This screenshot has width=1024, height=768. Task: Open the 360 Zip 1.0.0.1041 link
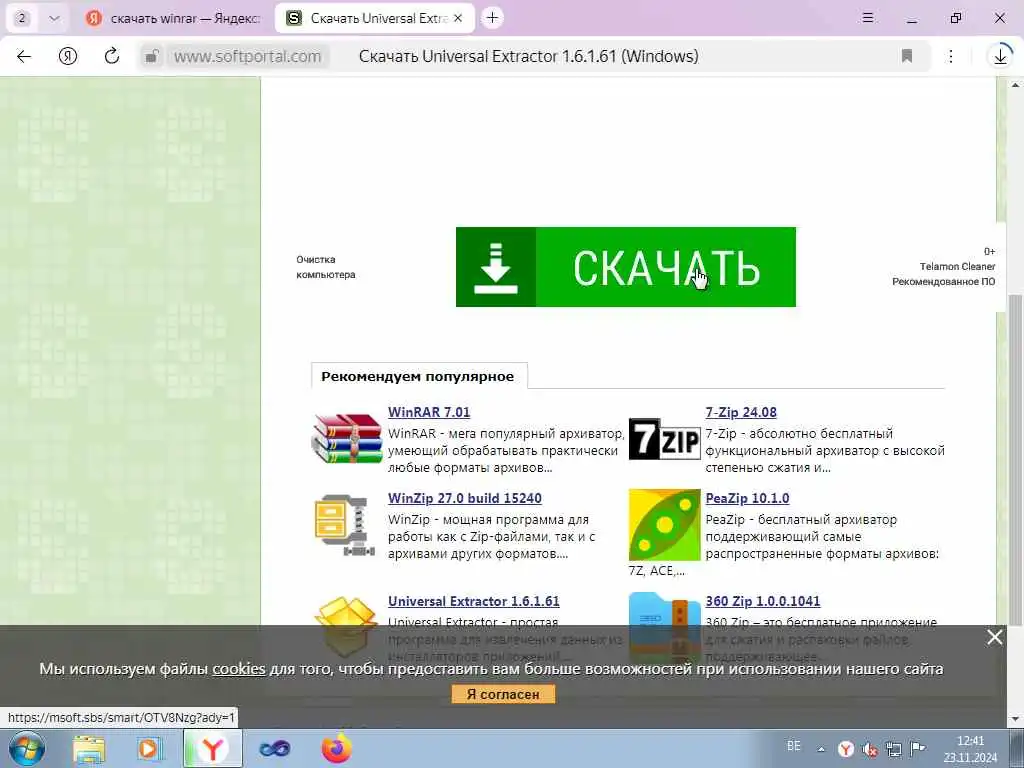(x=763, y=601)
